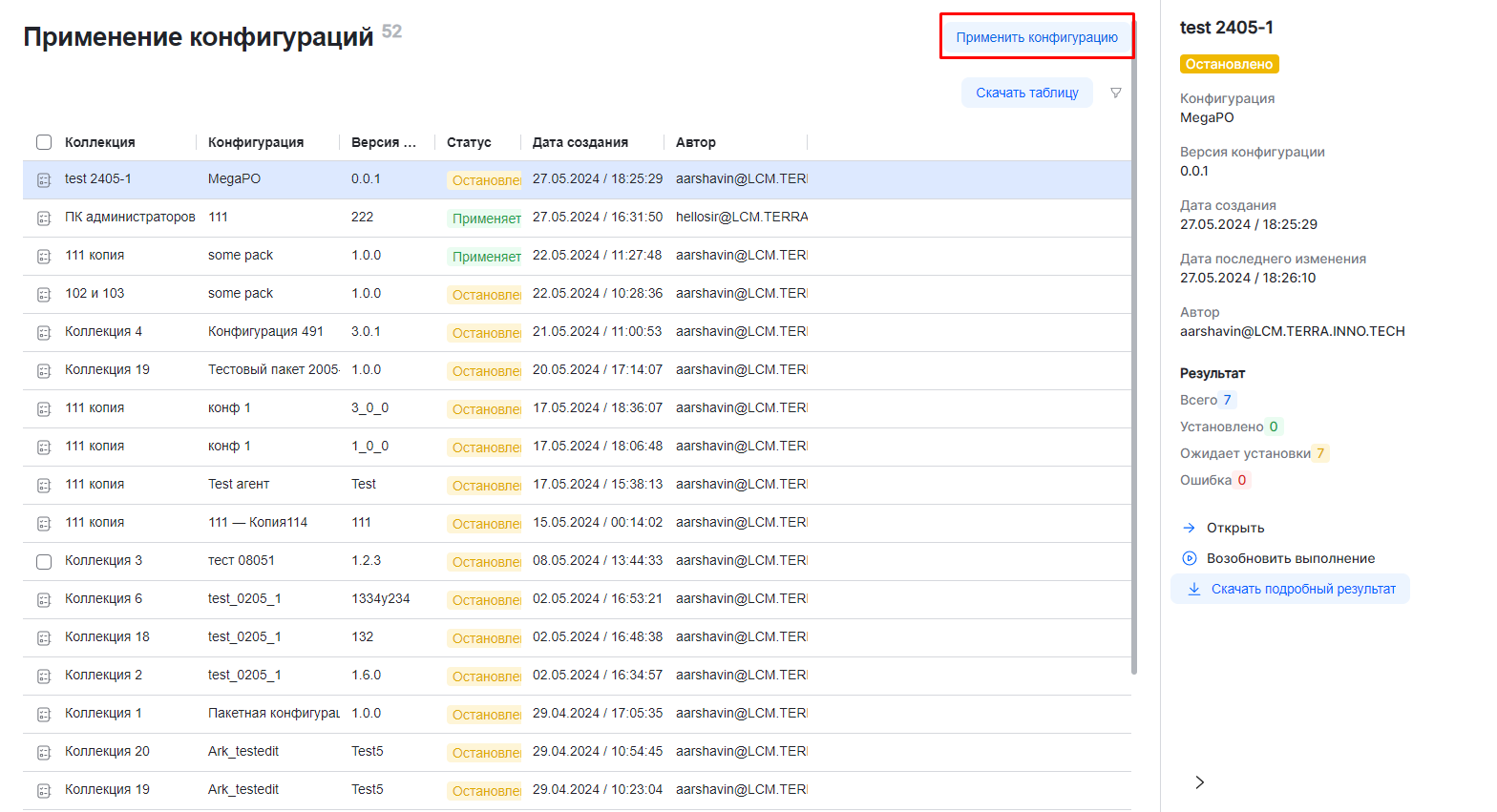Click the table's vertical scrollbar
1497x812 pixels.
[x=1133, y=382]
